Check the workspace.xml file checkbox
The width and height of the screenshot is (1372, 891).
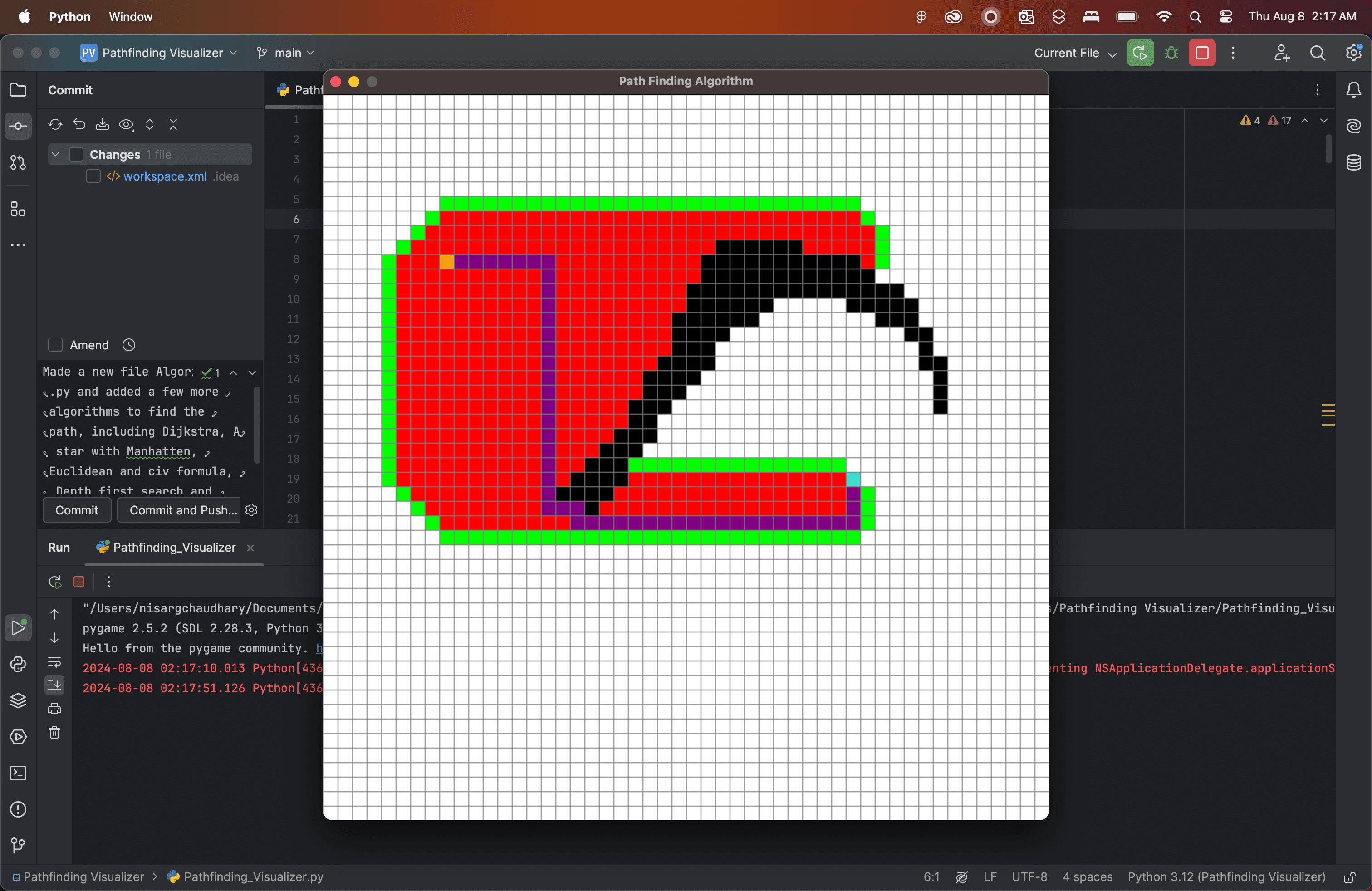[x=93, y=176]
